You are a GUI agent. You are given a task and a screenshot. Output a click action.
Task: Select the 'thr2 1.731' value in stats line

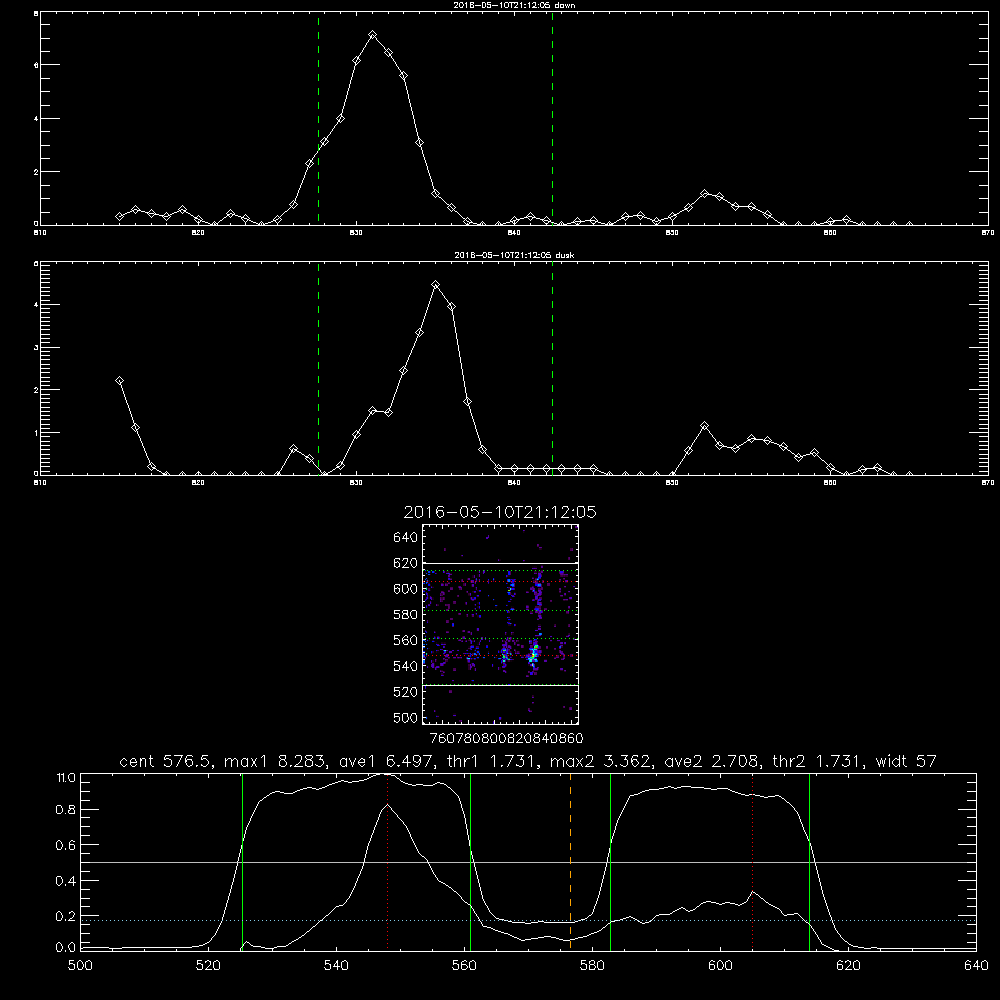pyautogui.click(x=819, y=761)
